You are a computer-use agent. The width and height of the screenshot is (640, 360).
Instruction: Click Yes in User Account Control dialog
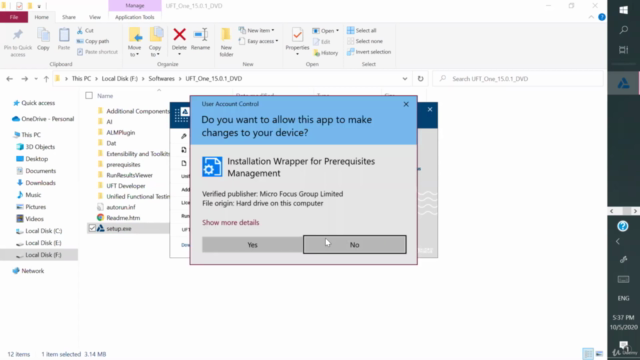point(252,244)
